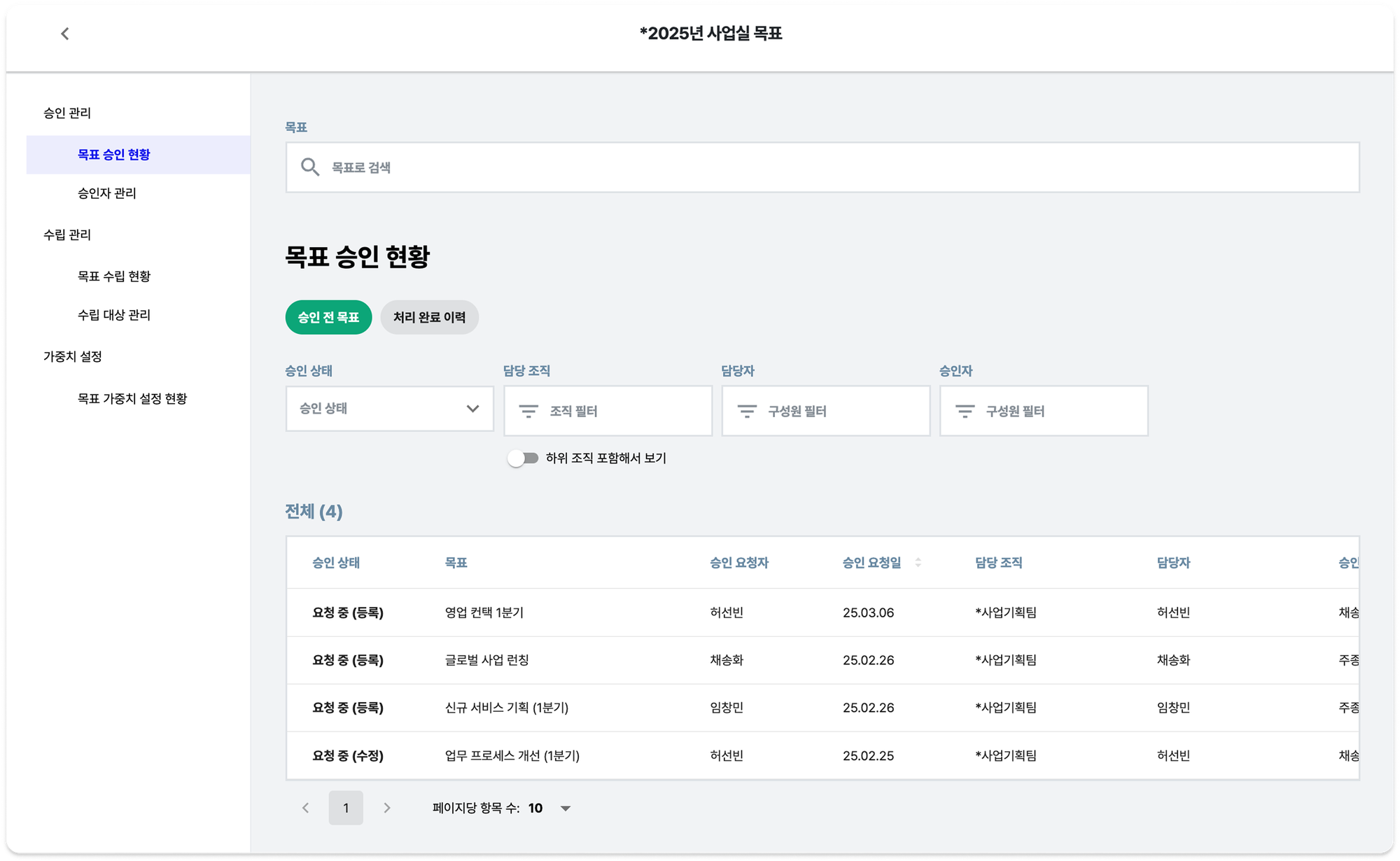Select page 1 in the pagination
This screenshot has width=1400, height=861.
[346, 807]
